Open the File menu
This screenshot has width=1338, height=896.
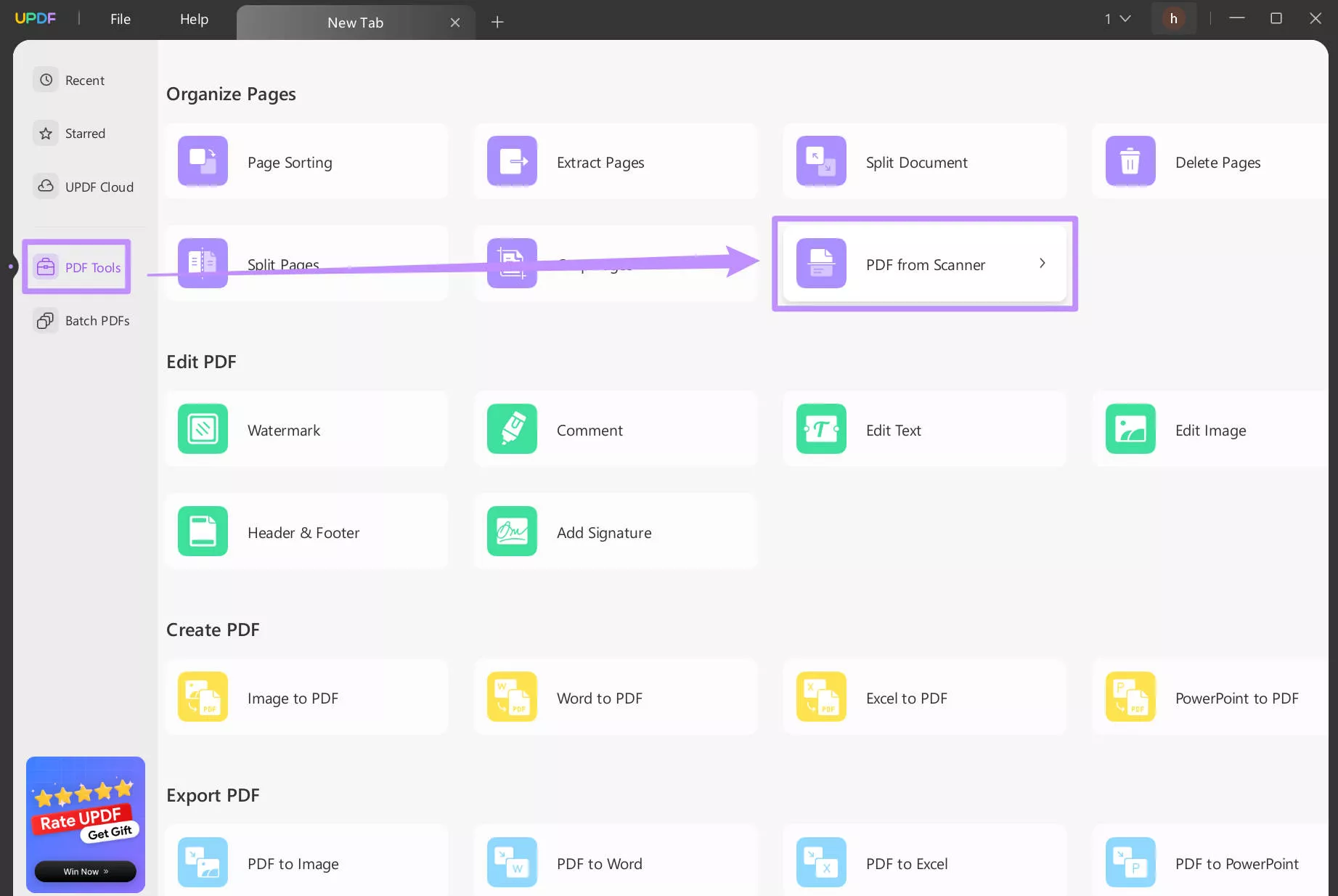tap(121, 19)
